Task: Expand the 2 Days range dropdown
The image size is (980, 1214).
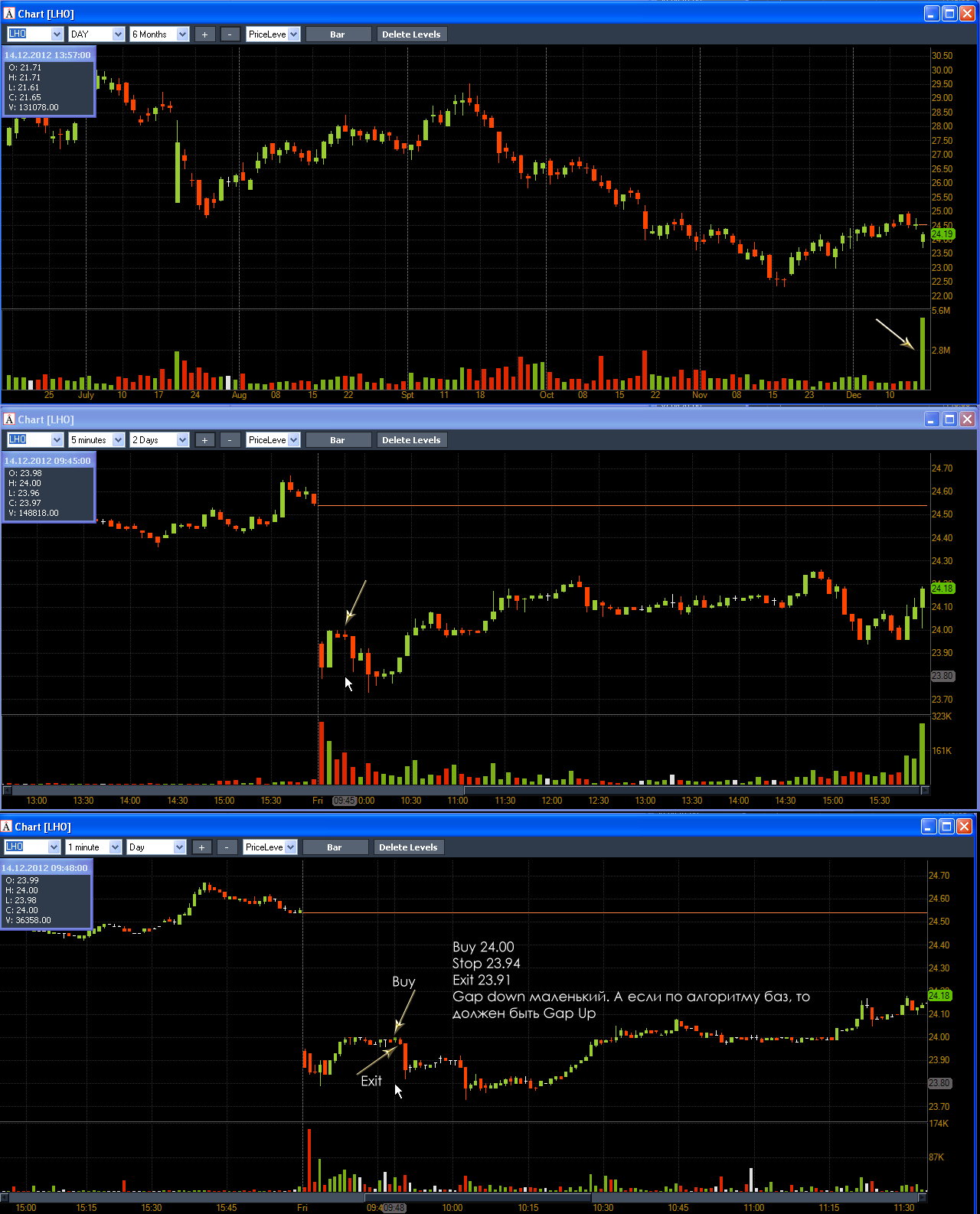Action: [159, 440]
